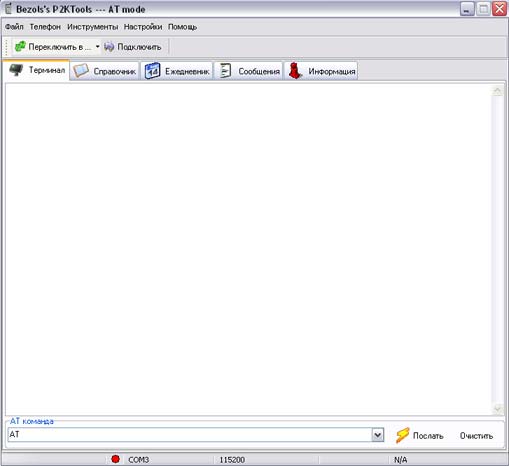This screenshot has height=466, width=509.
Task: Click into the AT command input field
Action: [x=190, y=435]
